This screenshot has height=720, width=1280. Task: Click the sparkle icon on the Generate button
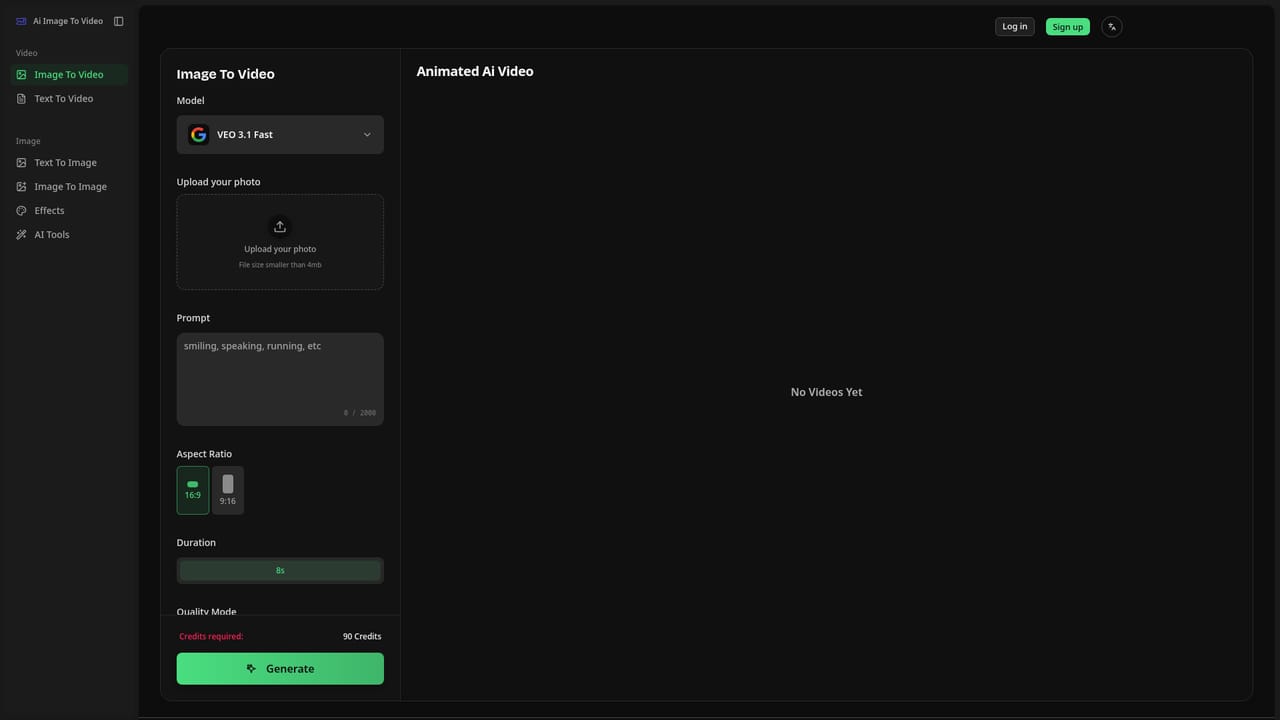coord(252,669)
